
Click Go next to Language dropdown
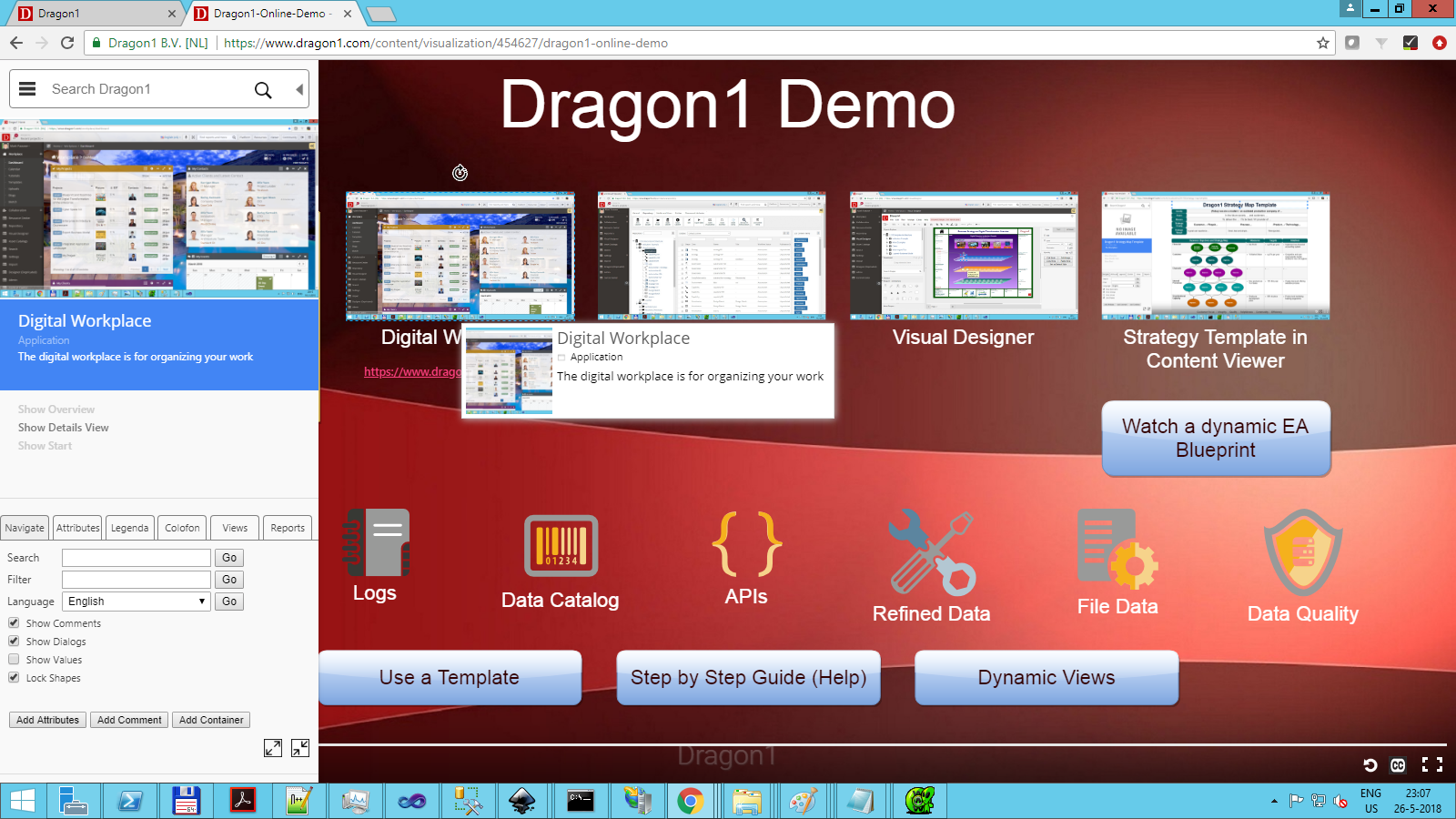229,602
